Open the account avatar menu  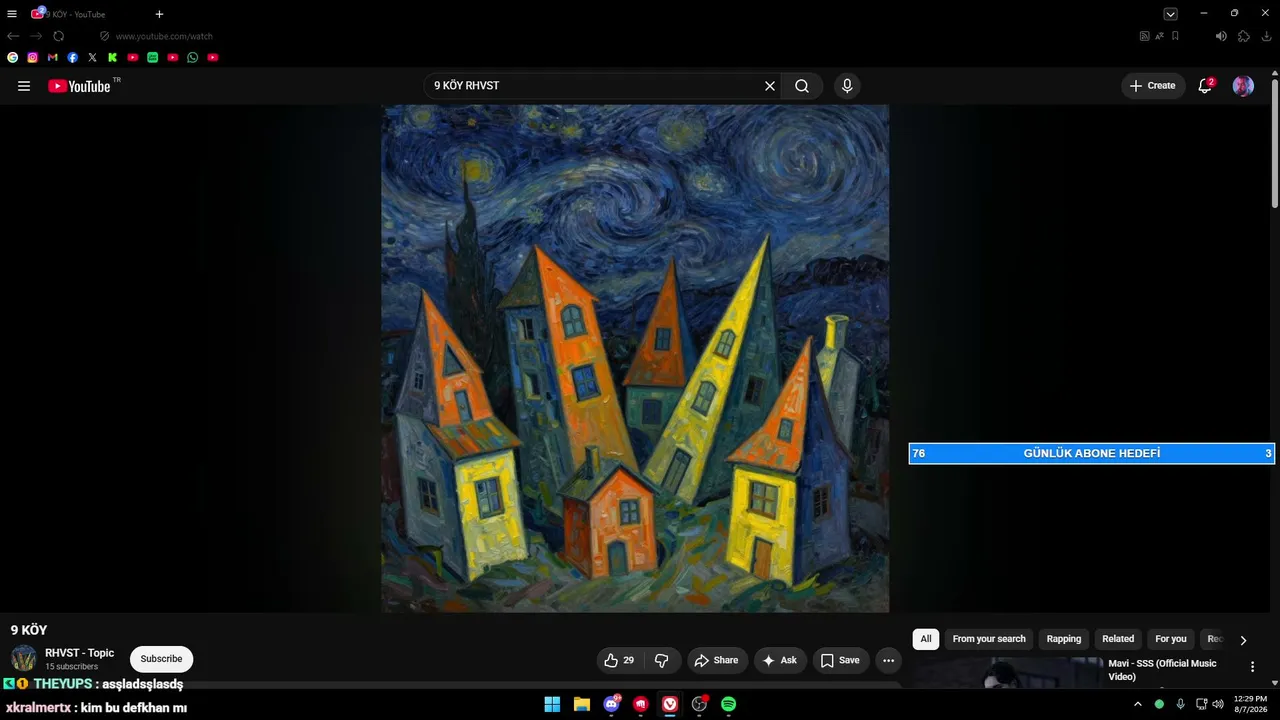1243,86
